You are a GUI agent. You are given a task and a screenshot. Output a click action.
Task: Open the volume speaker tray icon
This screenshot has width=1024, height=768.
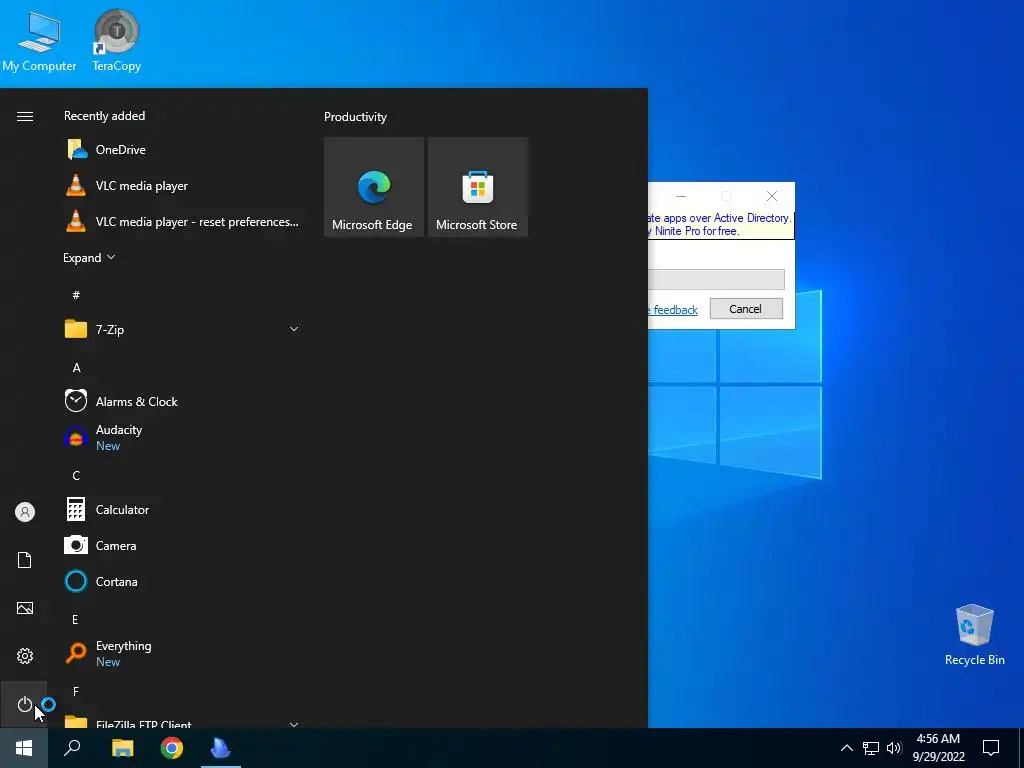(x=894, y=748)
